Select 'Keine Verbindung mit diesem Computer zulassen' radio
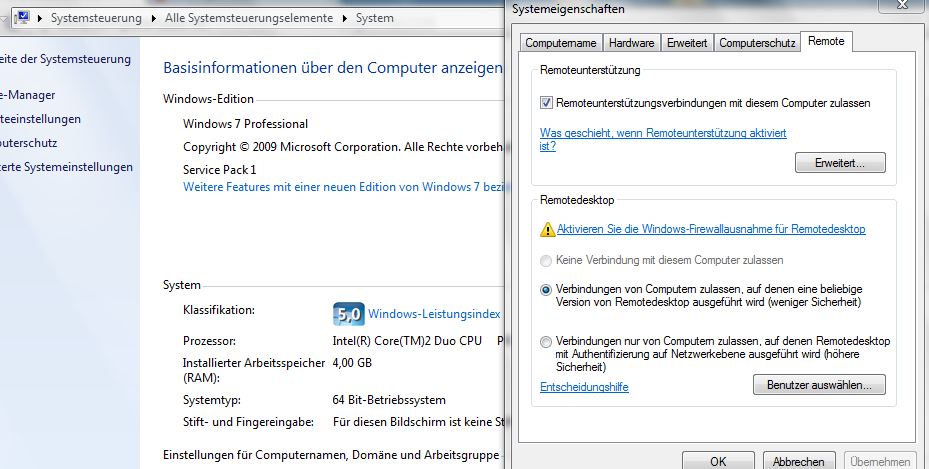The height and width of the screenshot is (469, 929). point(546,261)
